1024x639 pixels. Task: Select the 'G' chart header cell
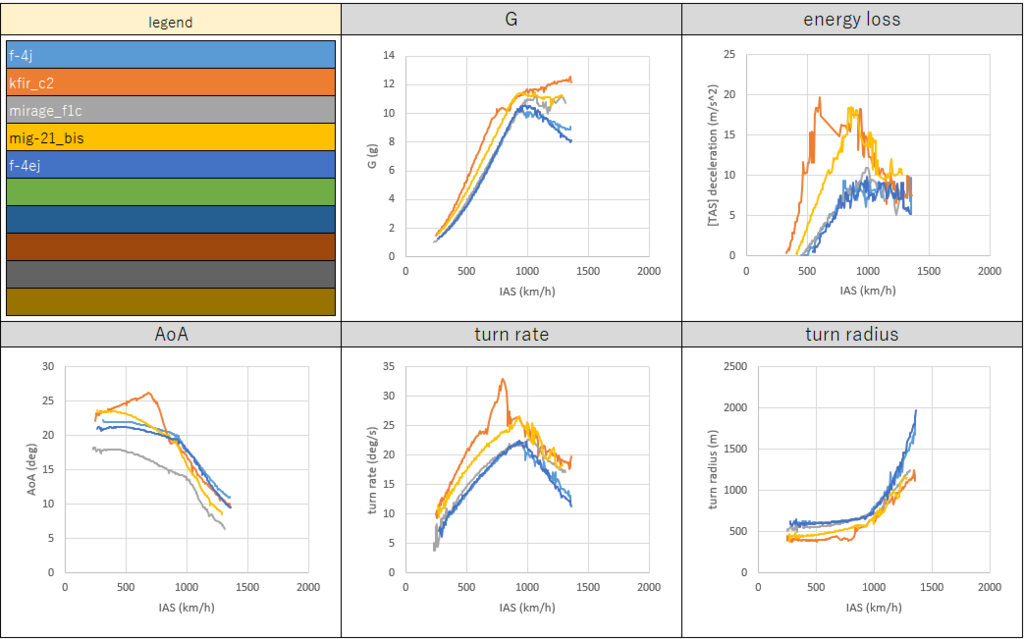511,21
